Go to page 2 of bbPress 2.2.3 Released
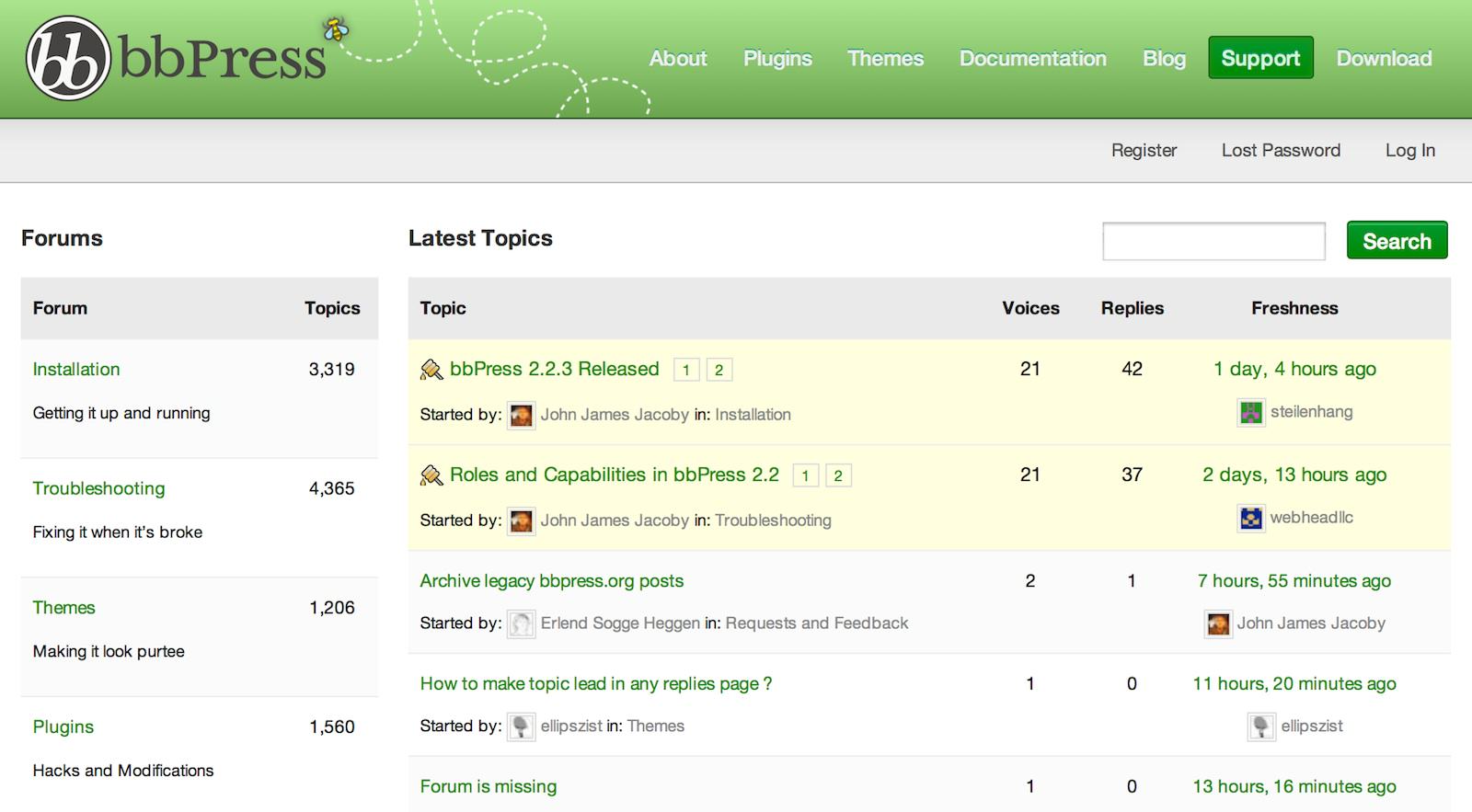1472x812 pixels. click(719, 370)
